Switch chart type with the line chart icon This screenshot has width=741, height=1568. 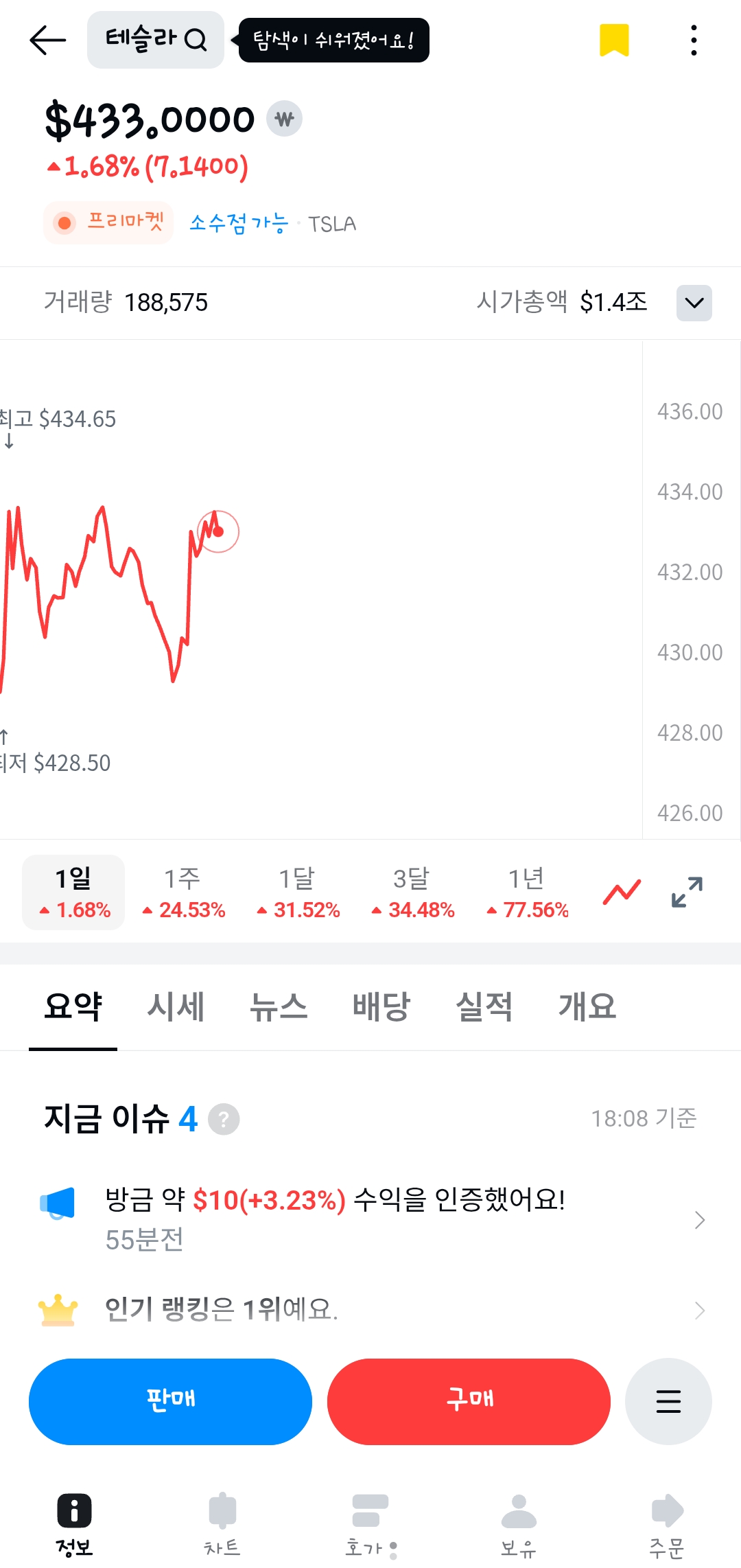point(622,892)
